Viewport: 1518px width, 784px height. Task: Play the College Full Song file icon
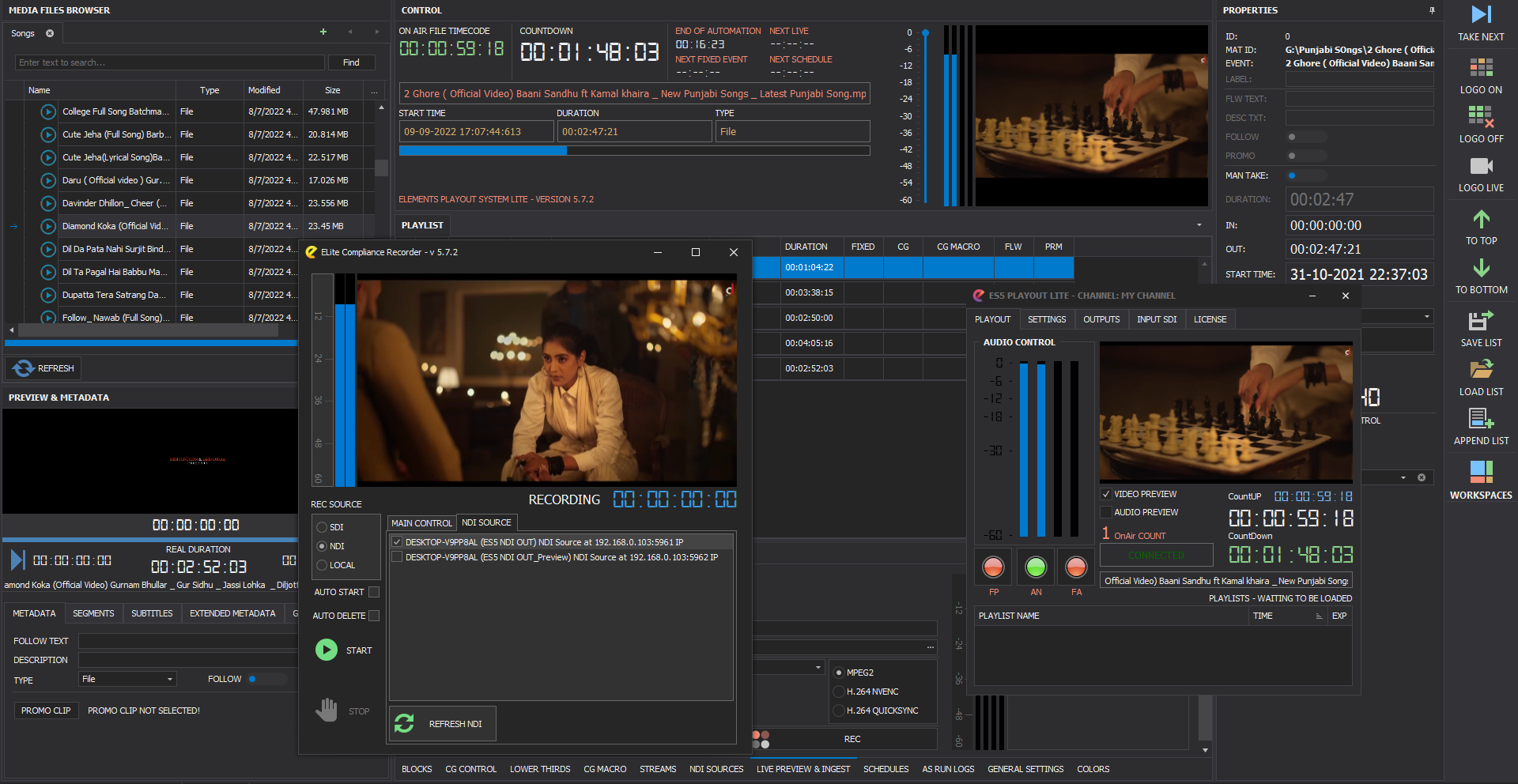[48, 112]
